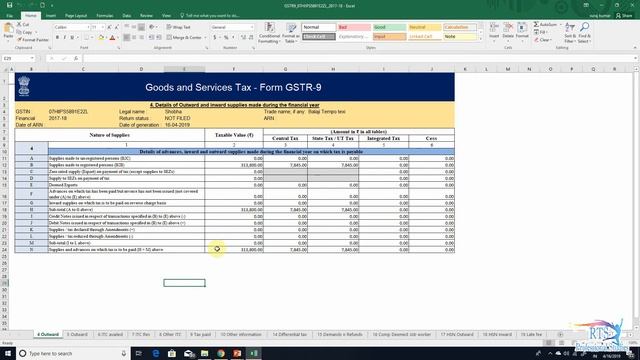Toggle Wrap Text
Screen dimensions: 640x360
coord(178,27)
